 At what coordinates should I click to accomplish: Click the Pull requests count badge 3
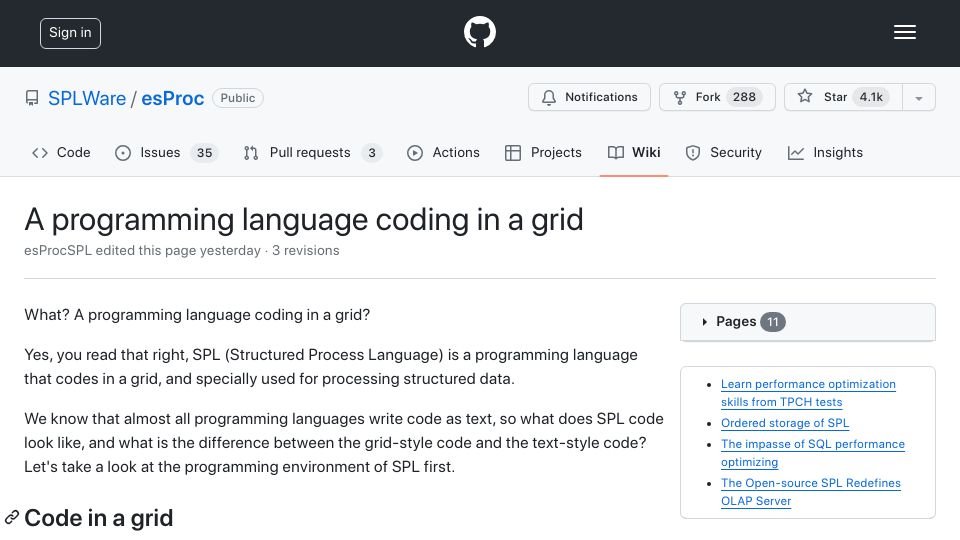pos(372,153)
